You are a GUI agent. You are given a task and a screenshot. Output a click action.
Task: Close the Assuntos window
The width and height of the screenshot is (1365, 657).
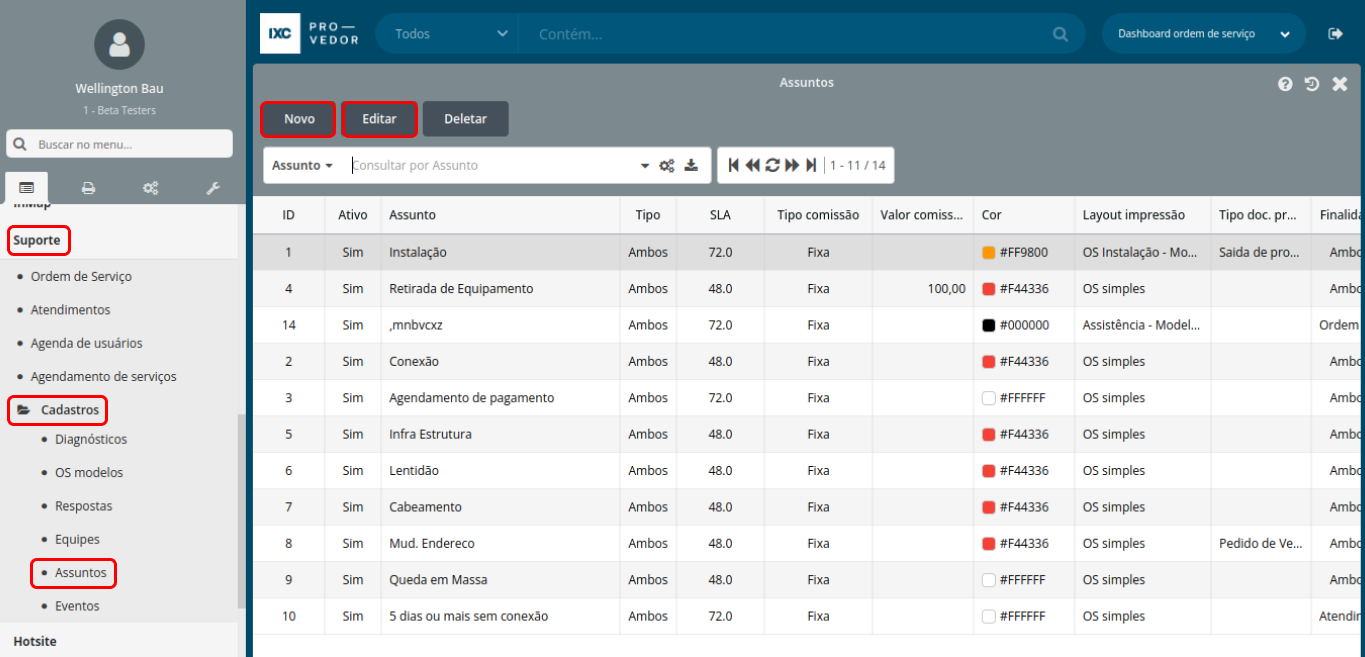(x=1340, y=84)
